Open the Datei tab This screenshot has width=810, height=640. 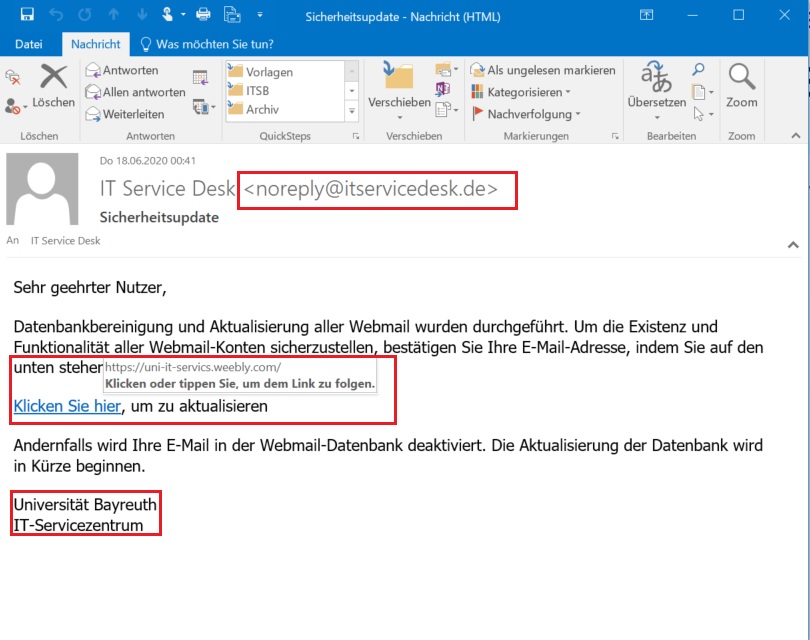click(x=28, y=44)
